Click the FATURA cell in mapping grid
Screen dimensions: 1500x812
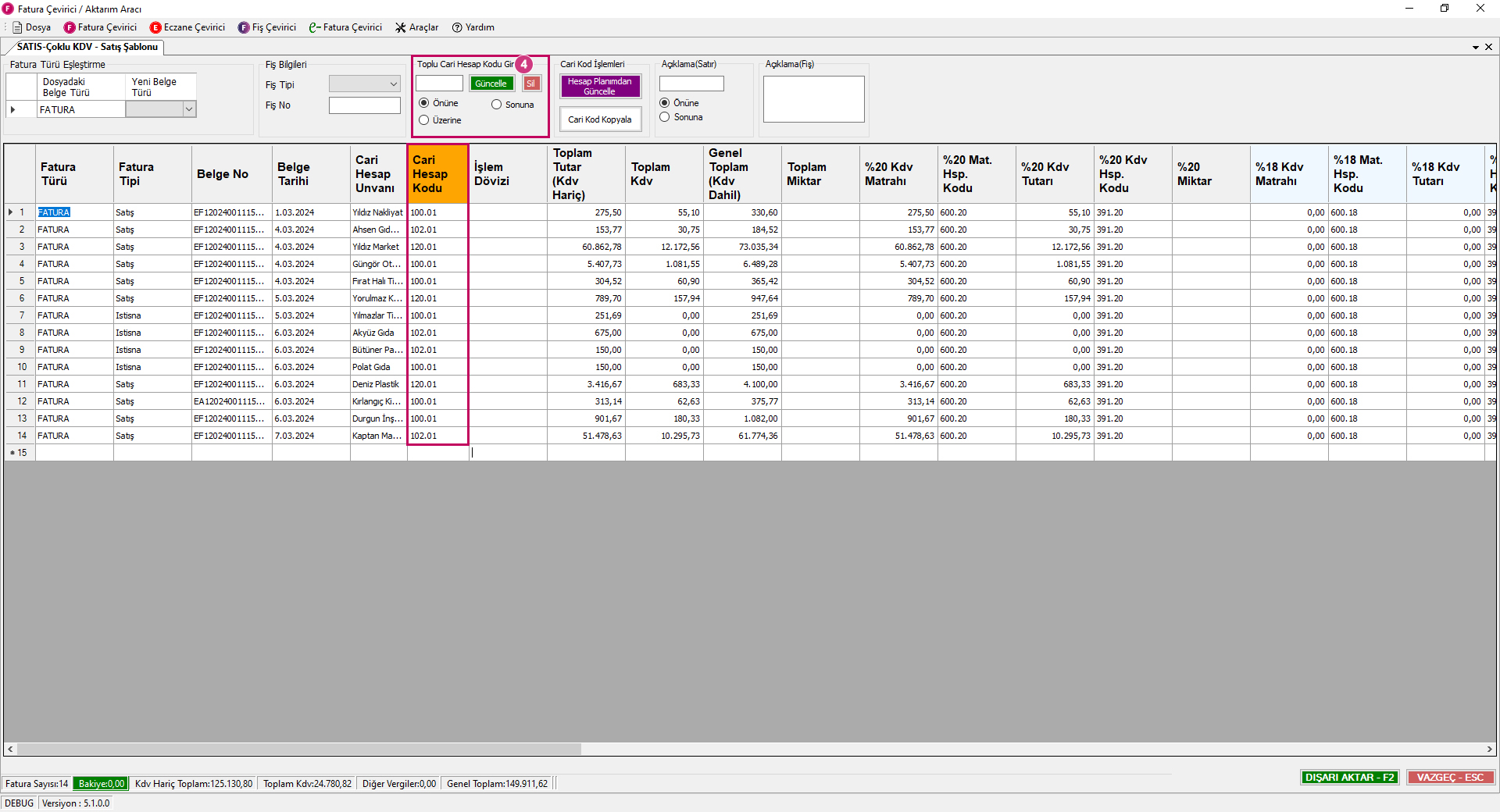click(80, 110)
